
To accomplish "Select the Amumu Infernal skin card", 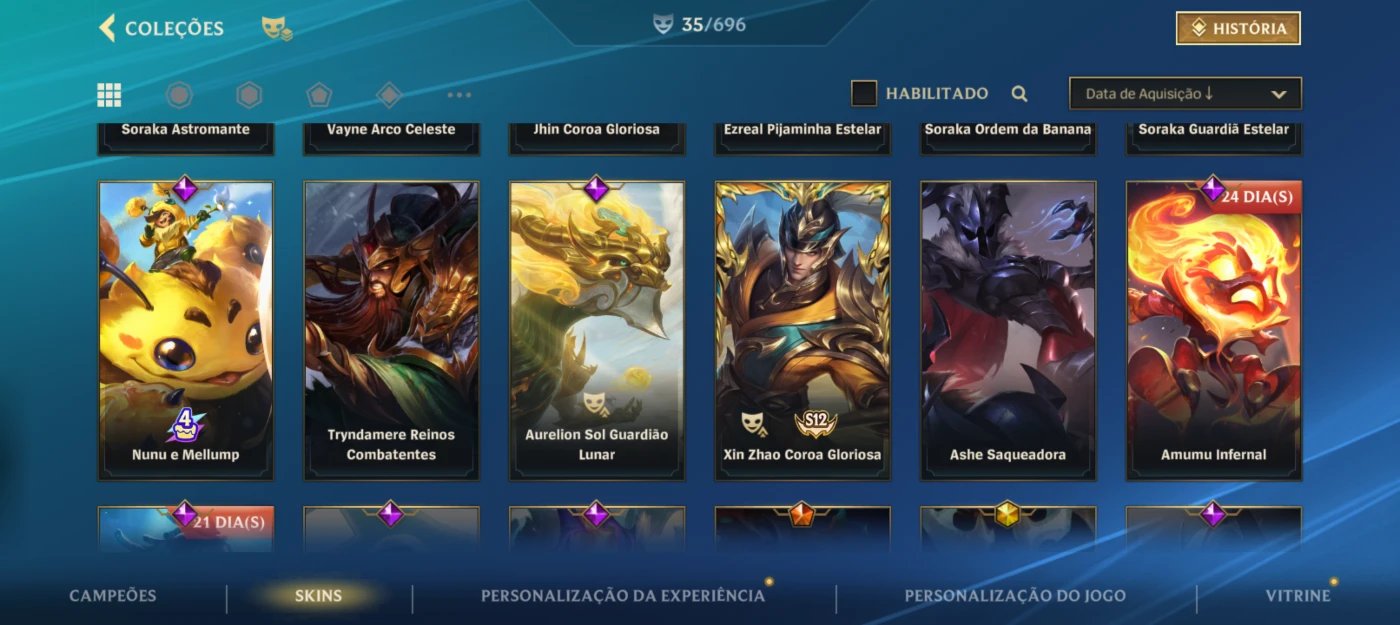I will tap(1214, 330).
